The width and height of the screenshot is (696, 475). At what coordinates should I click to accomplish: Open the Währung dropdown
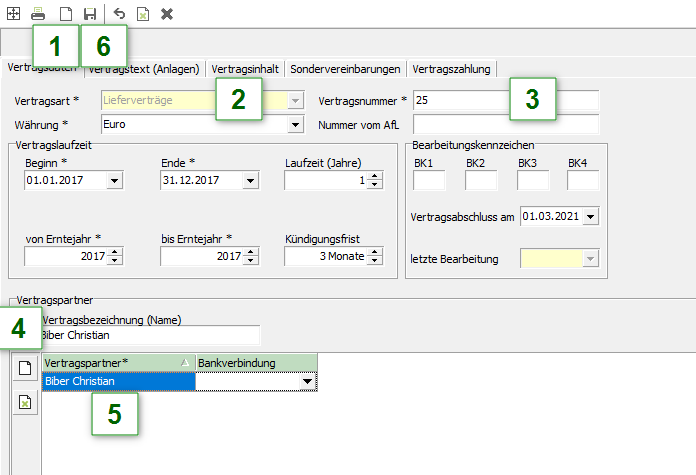coord(295,125)
